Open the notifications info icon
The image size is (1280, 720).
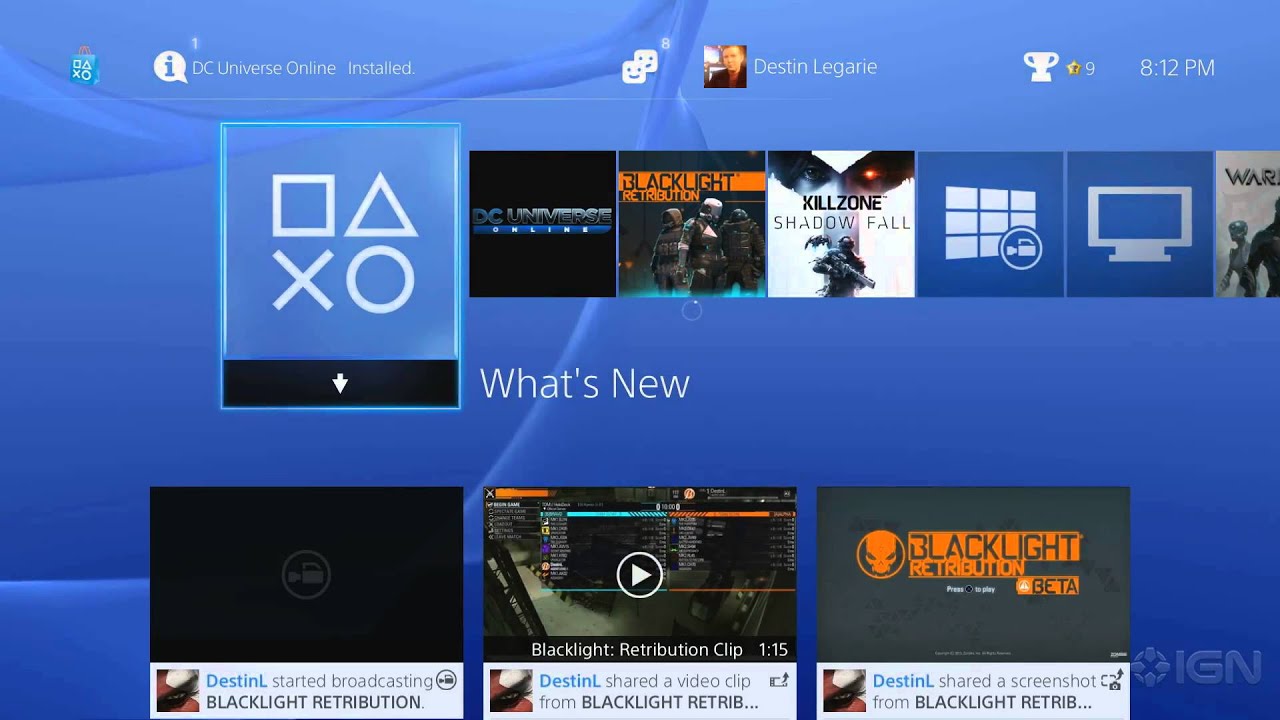(170, 67)
